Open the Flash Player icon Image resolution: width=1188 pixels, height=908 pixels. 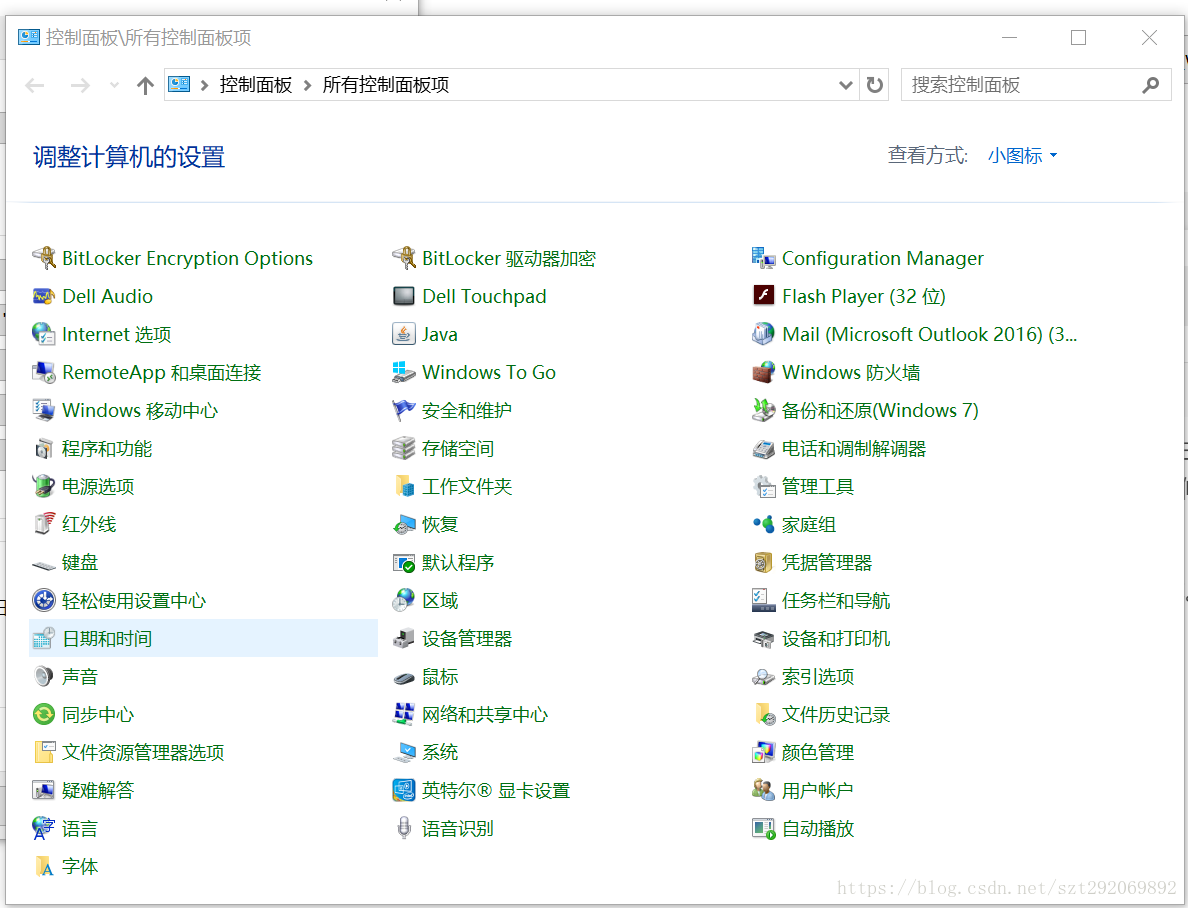[764, 296]
